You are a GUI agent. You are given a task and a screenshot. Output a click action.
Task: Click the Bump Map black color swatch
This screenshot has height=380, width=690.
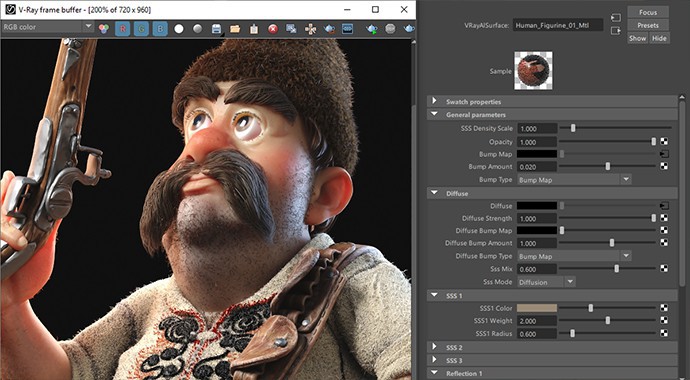pos(537,154)
